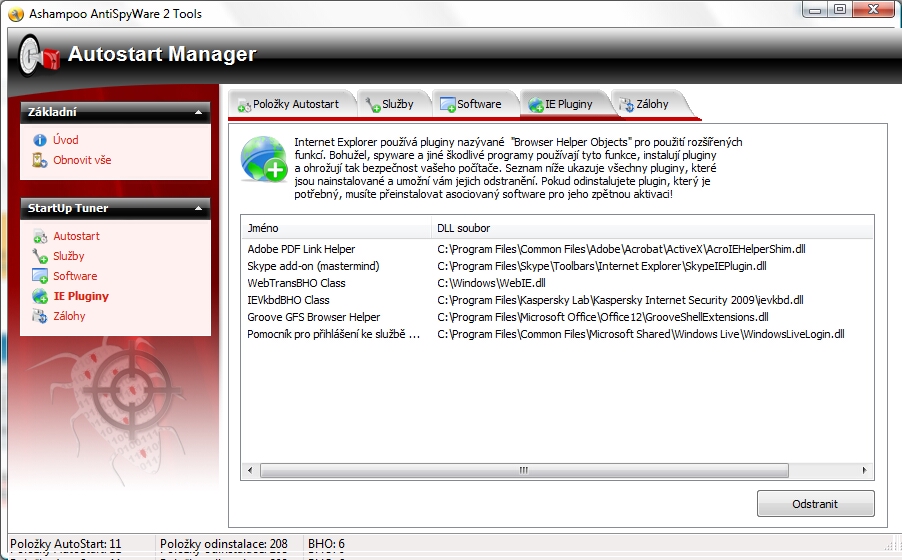Click the Software icon in sidebar
This screenshot has width=902, height=560.
(x=40, y=276)
